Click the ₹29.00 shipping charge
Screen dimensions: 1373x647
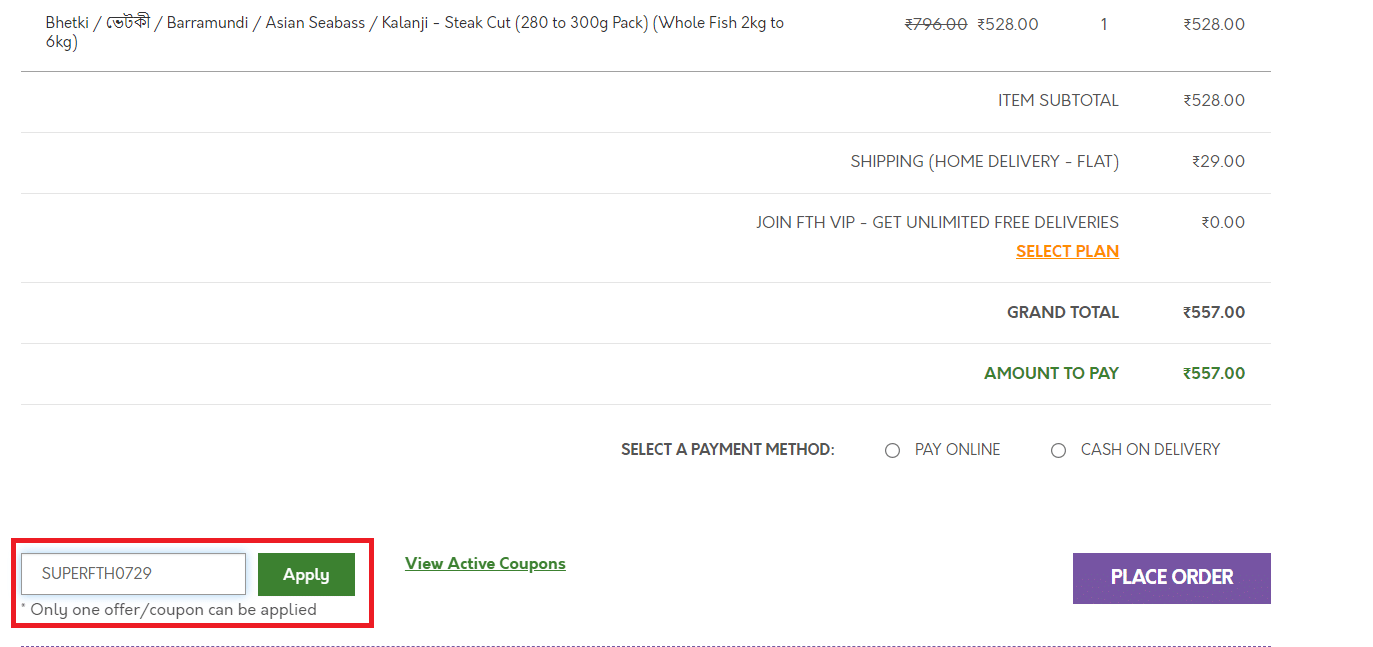pyautogui.click(x=1218, y=162)
